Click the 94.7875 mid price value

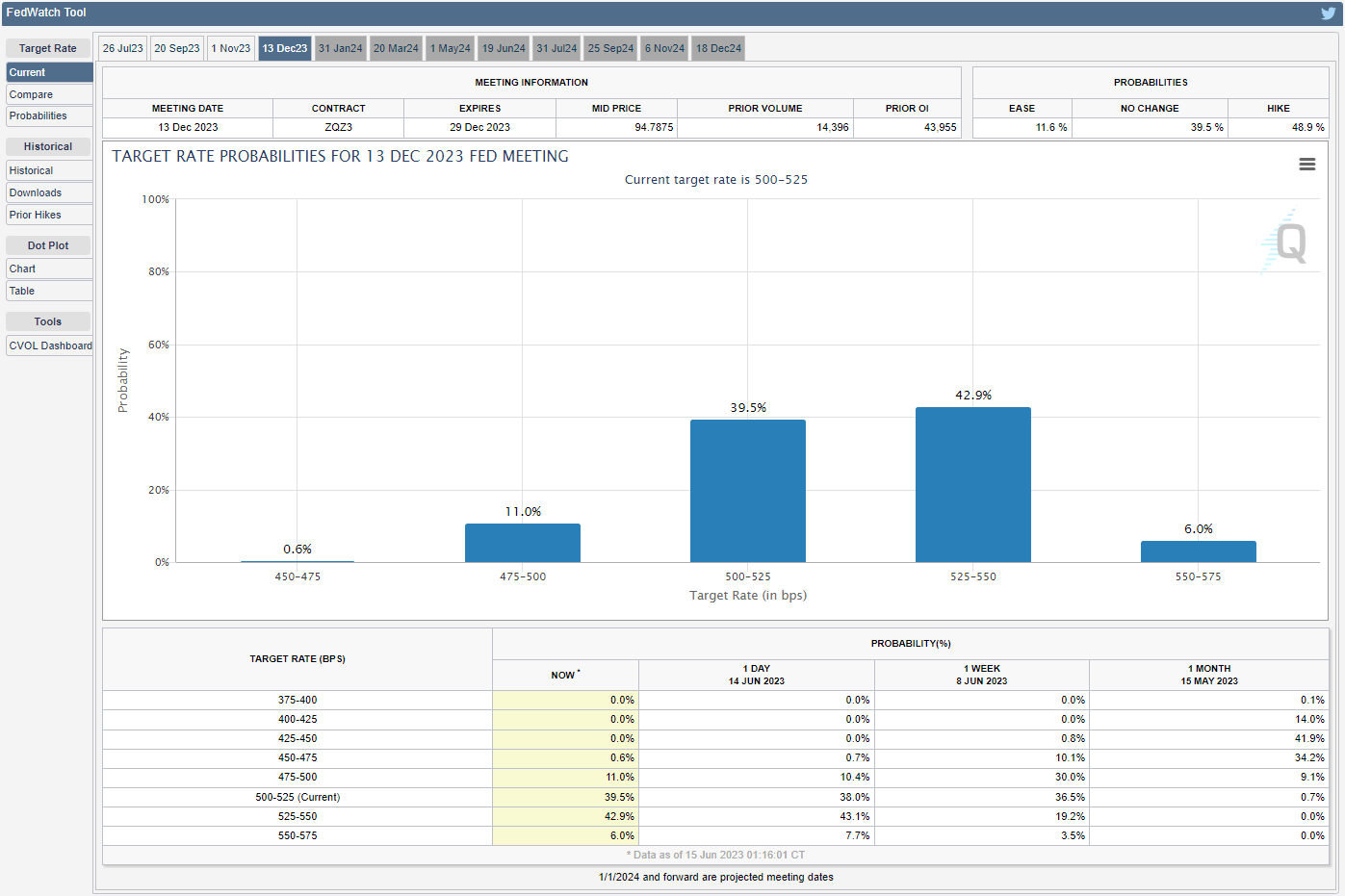point(654,127)
